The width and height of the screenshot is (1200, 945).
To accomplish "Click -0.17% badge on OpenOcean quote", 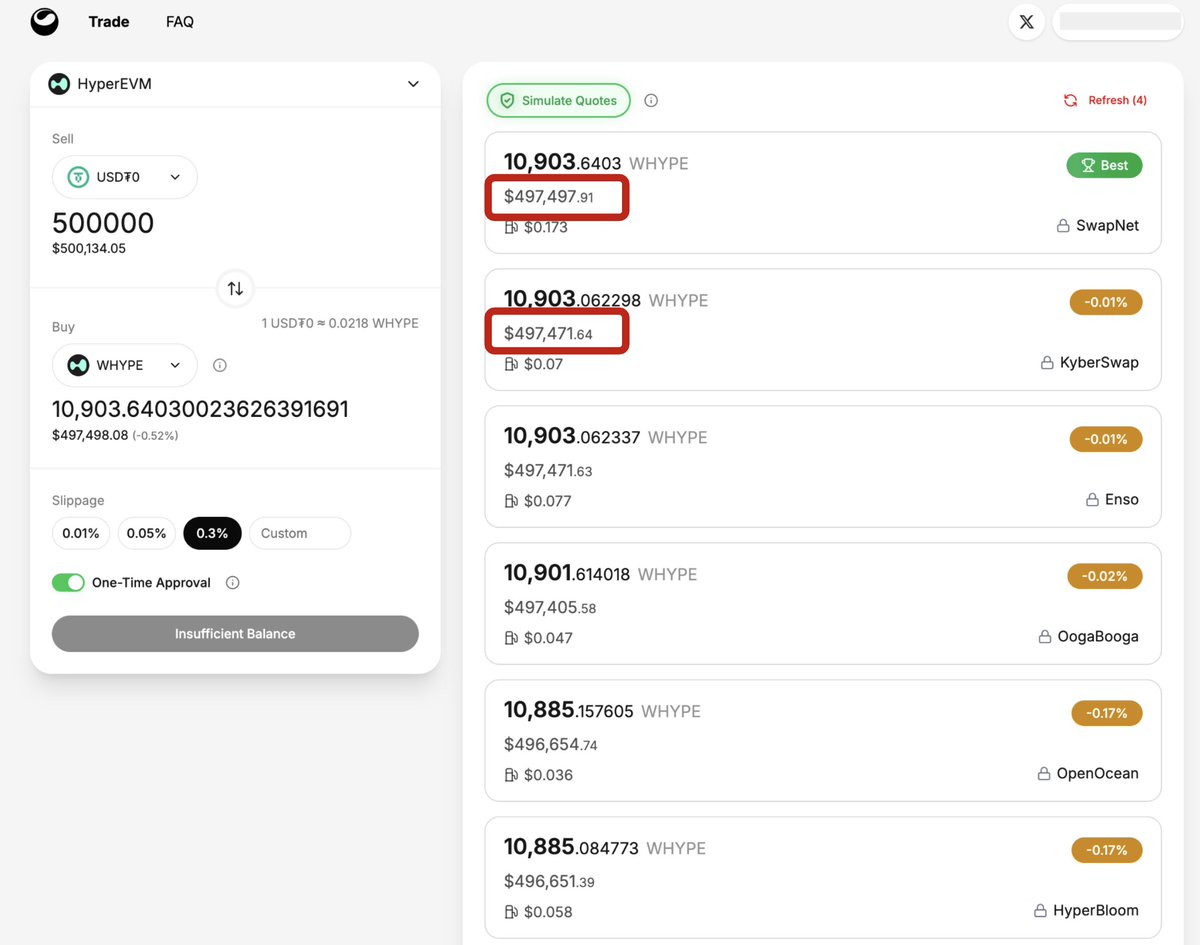I will 1107,713.
